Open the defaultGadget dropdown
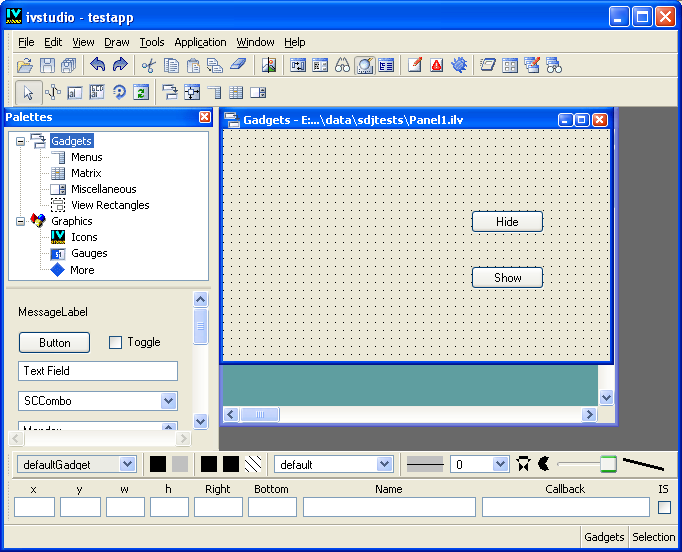 pyautogui.click(x=127, y=464)
